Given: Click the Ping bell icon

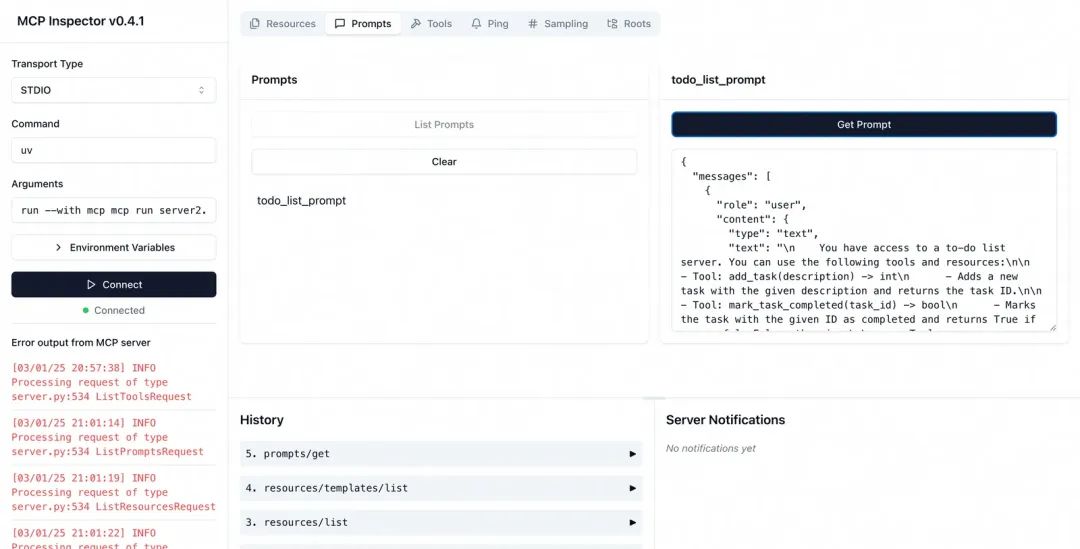Looking at the screenshot, I should click(476, 24).
